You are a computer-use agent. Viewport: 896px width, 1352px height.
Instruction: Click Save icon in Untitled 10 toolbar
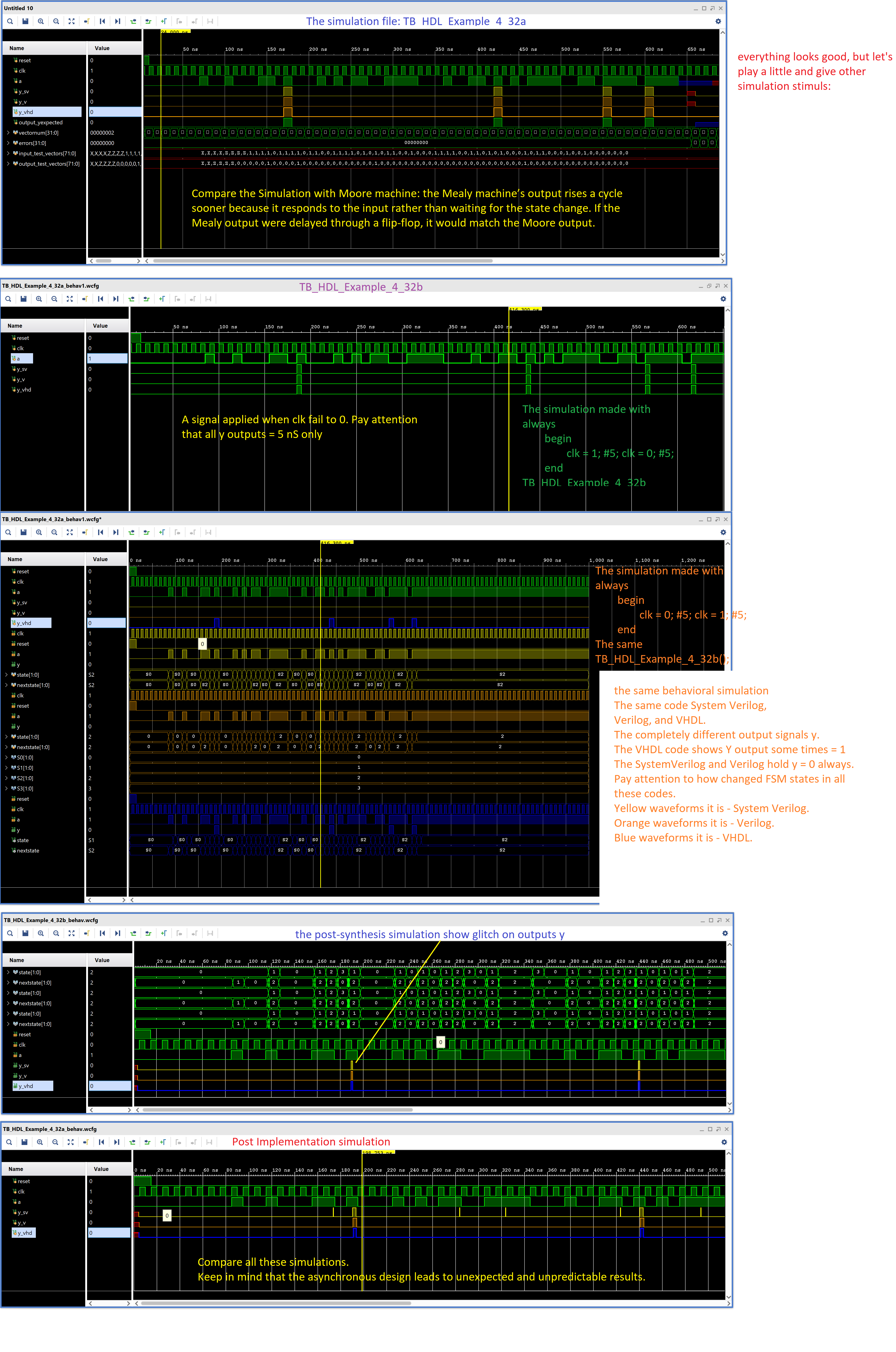pyautogui.click(x=25, y=21)
